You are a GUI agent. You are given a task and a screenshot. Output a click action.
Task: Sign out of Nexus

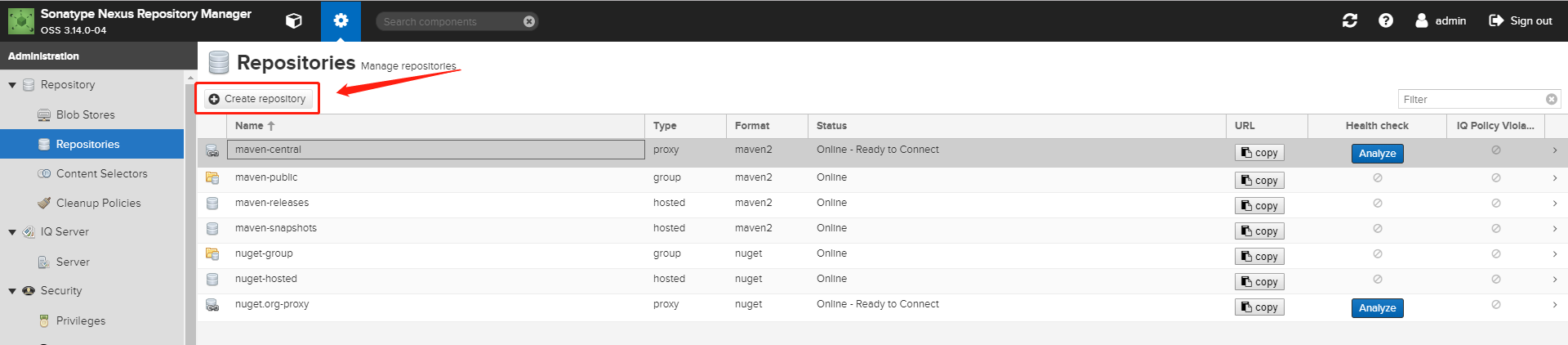click(1521, 20)
